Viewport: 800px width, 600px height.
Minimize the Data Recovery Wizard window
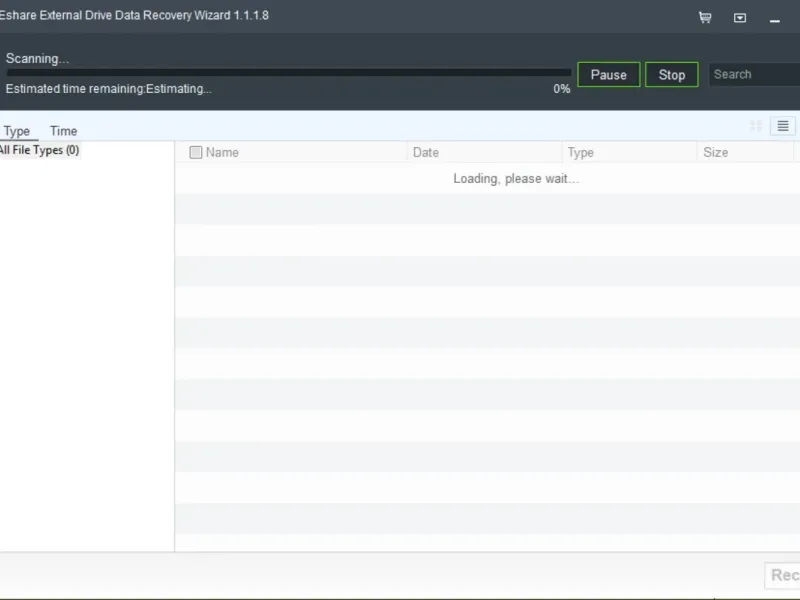point(774,20)
